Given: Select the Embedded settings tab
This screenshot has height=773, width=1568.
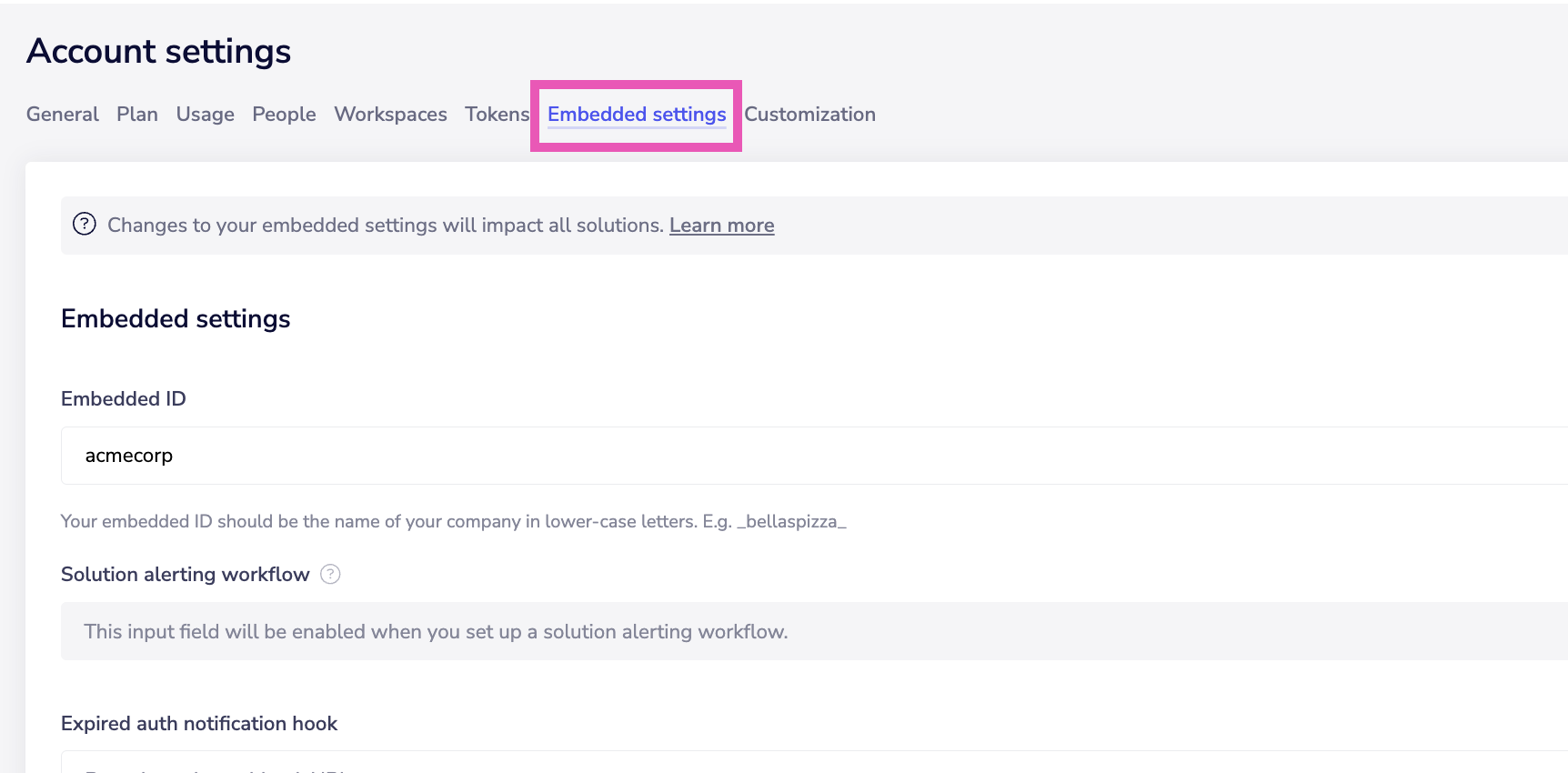Looking at the screenshot, I should (x=636, y=115).
